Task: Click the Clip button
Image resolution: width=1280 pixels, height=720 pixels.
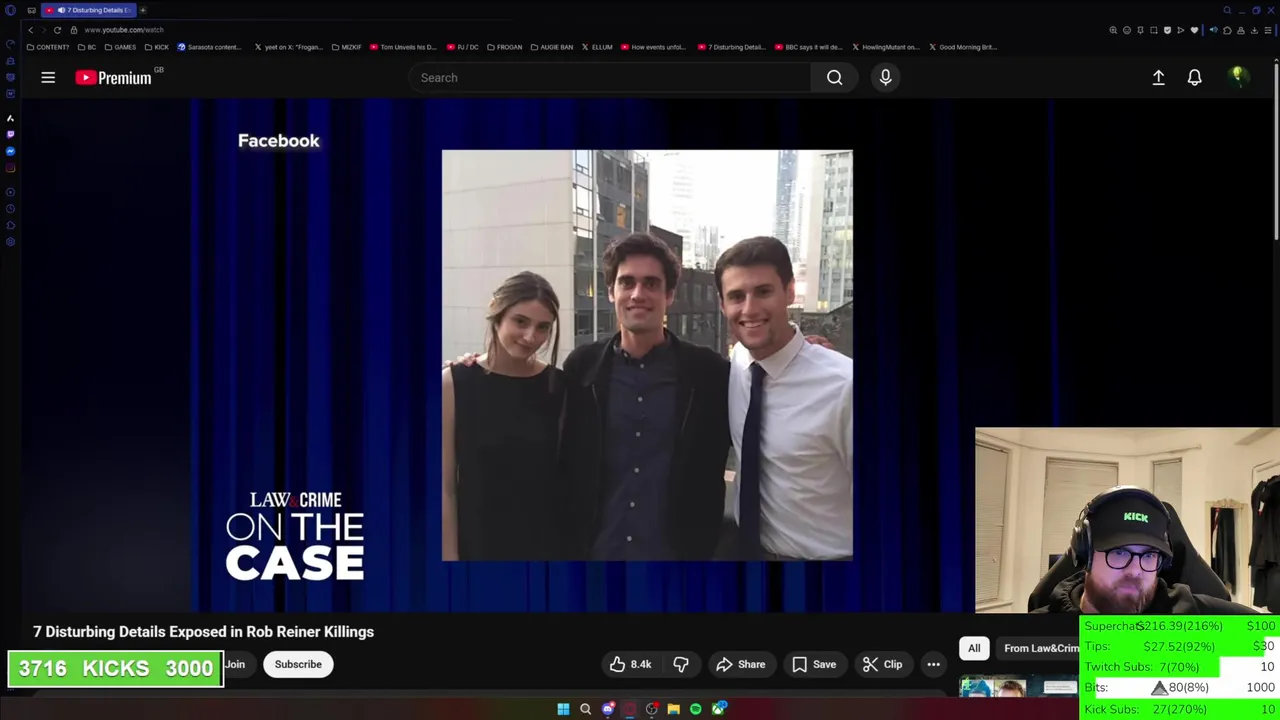Action: click(882, 664)
